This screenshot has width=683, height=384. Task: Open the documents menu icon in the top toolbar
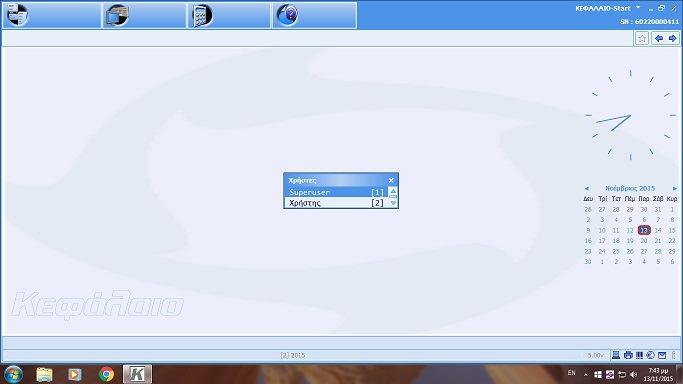[x=18, y=15]
